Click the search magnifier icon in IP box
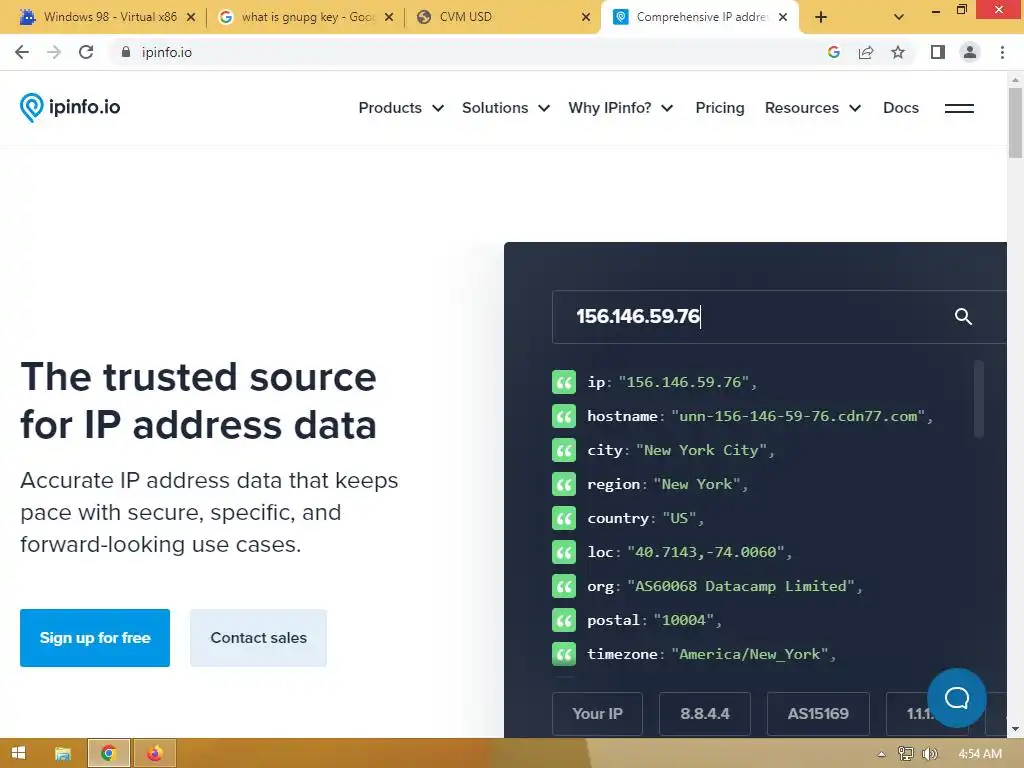Viewport: 1024px width, 768px height. click(963, 317)
